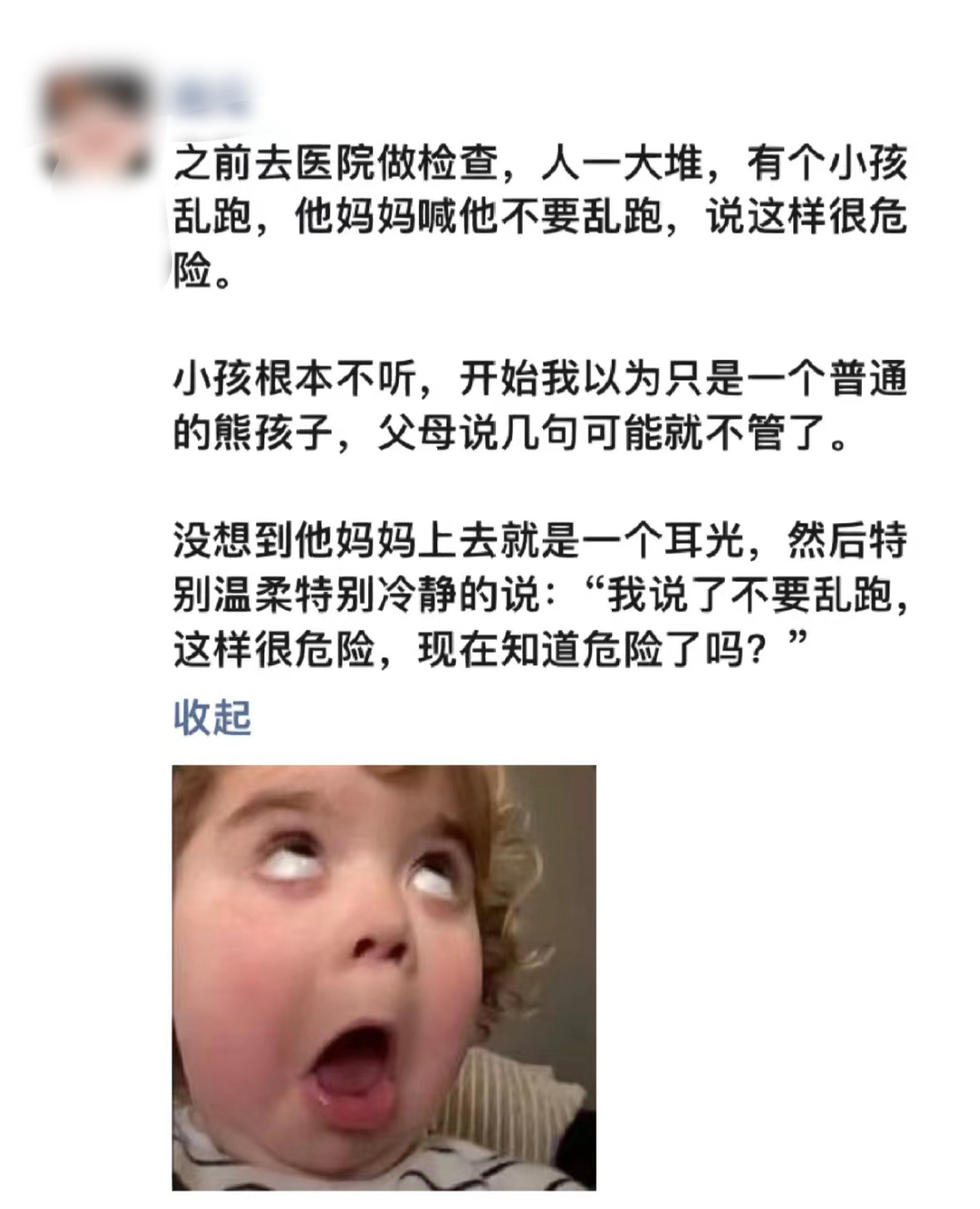Click the phrase 一个普通 in the second paragraph

pos(826,381)
